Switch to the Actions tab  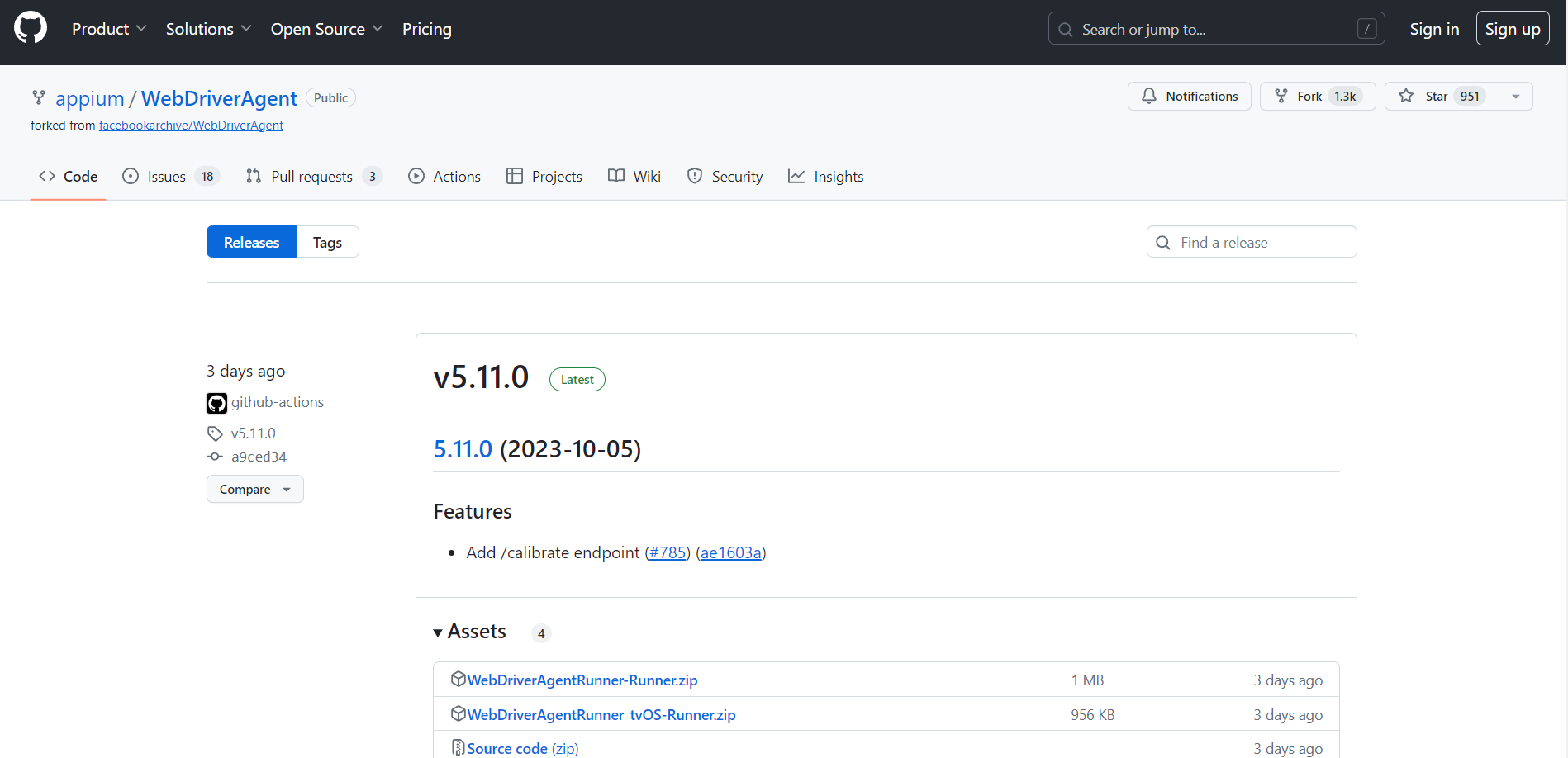(x=444, y=177)
